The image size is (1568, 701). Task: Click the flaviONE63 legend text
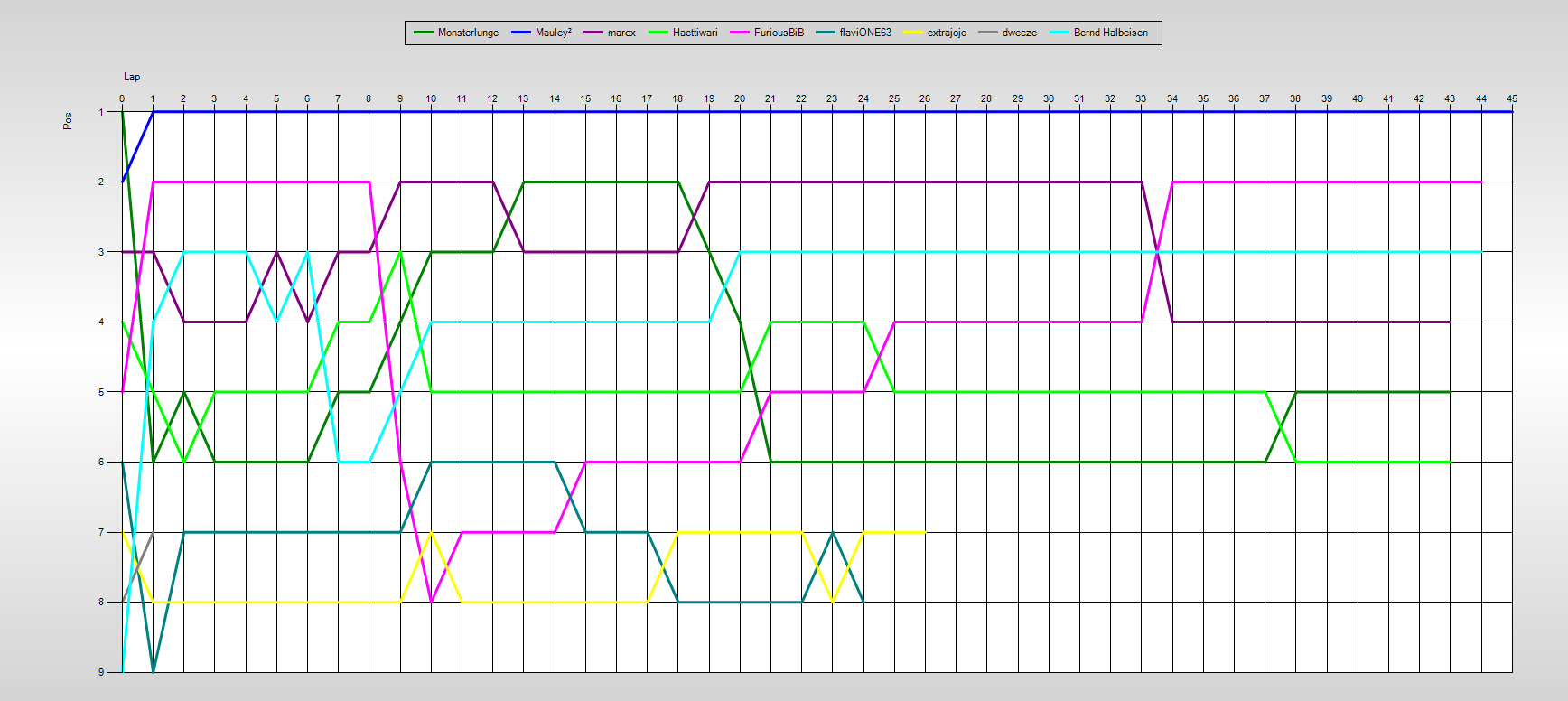[x=865, y=33]
